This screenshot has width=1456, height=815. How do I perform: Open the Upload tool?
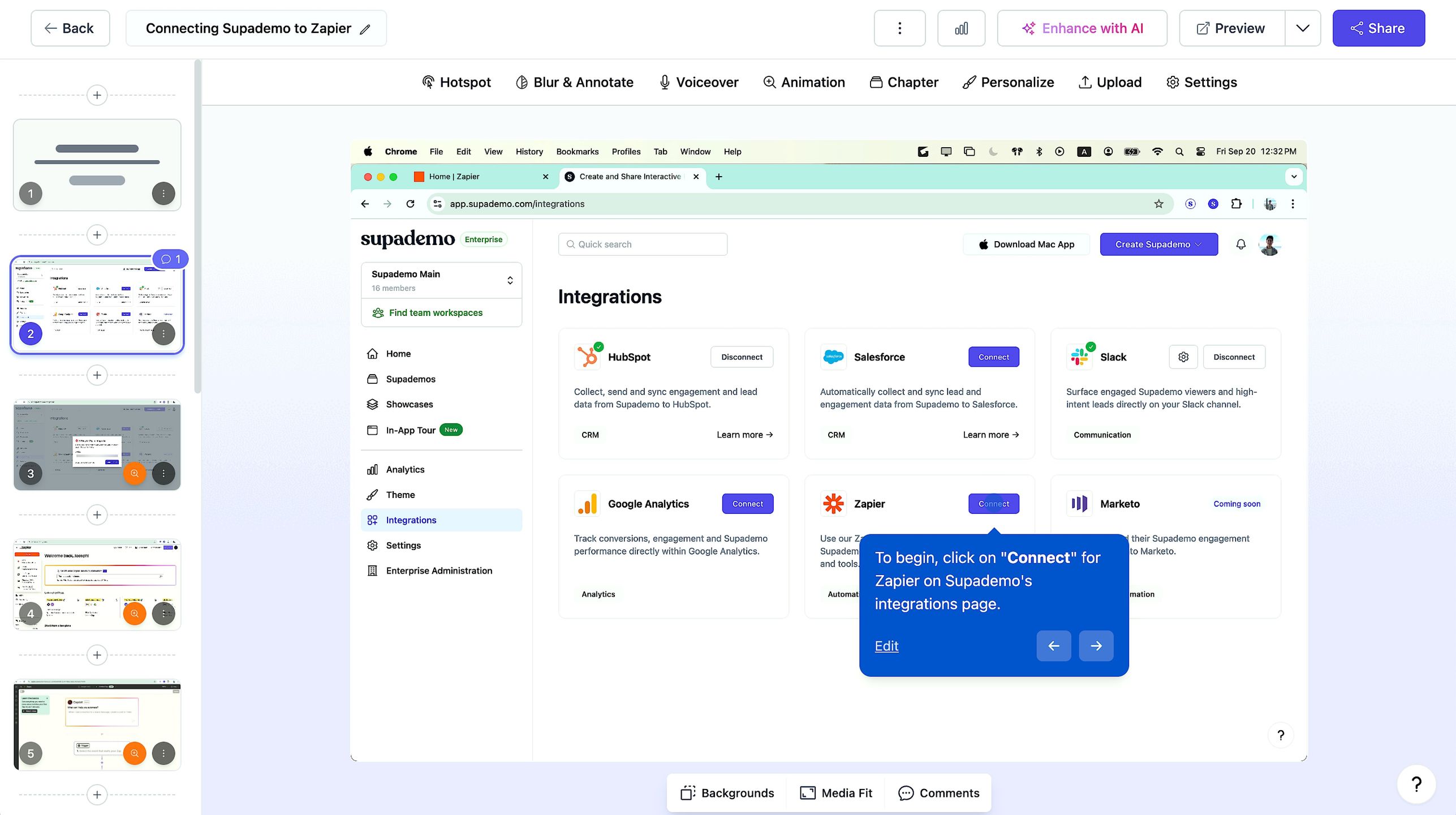(x=1110, y=83)
